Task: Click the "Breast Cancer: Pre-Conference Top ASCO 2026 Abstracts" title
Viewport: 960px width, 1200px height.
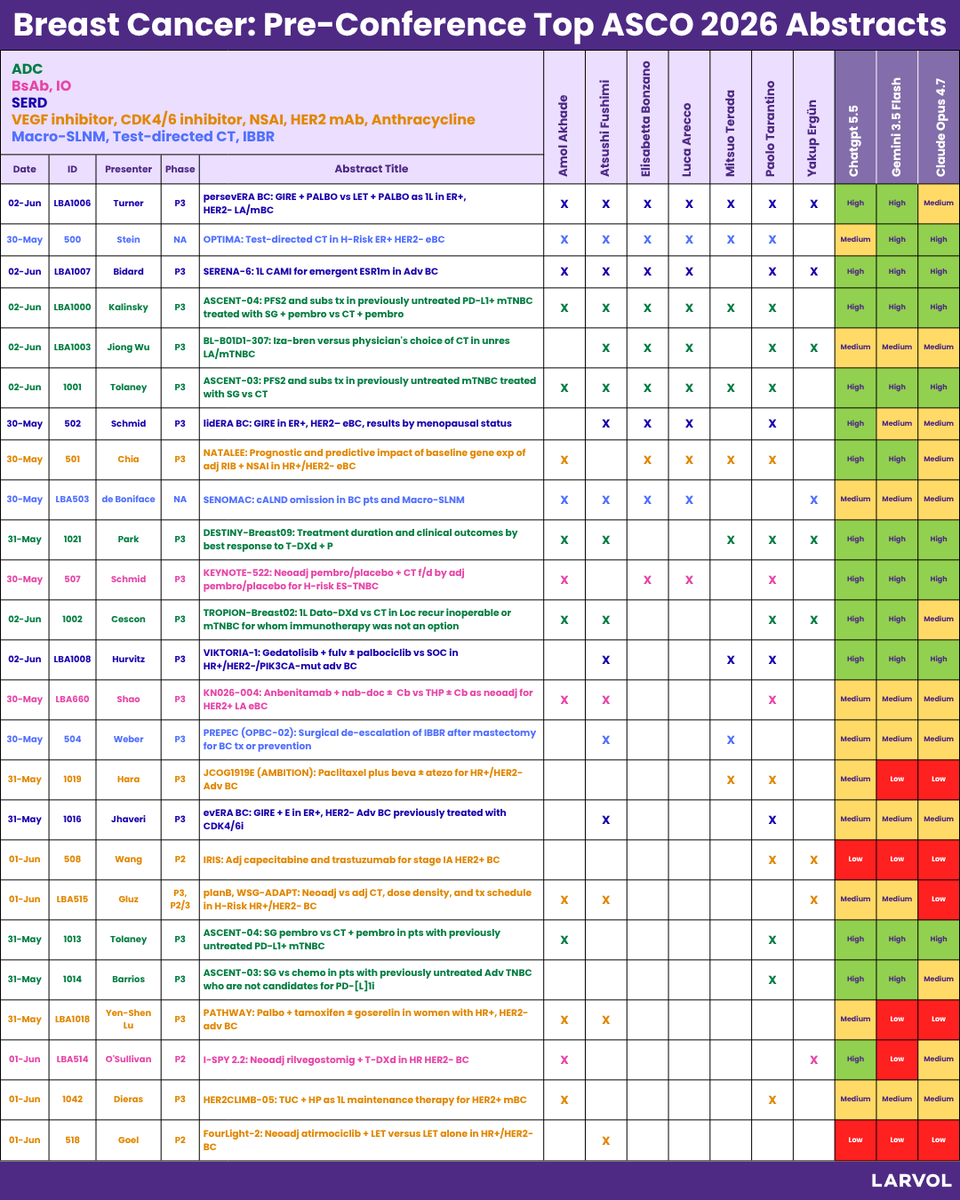Action: (x=480, y=24)
